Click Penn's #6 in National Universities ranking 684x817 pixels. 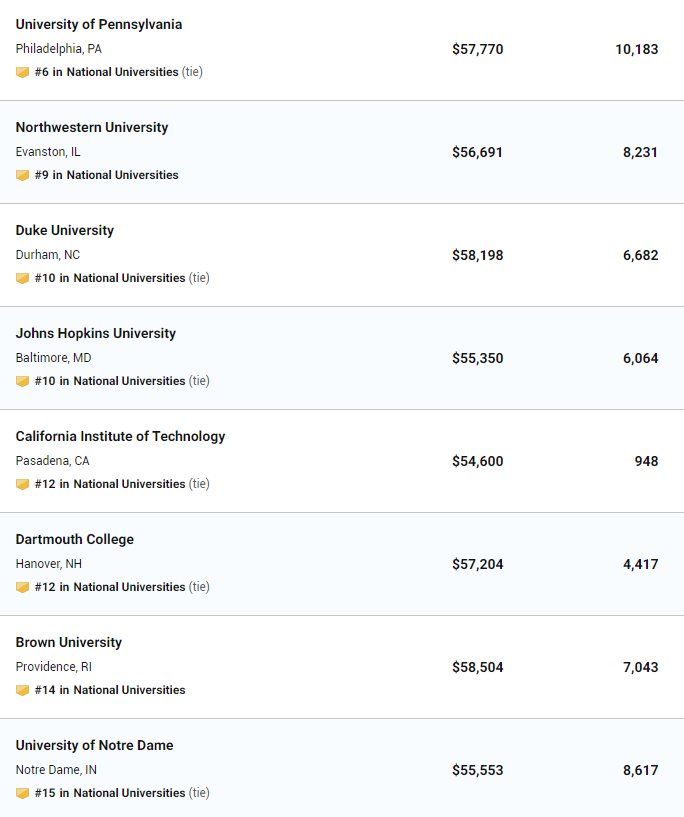point(107,72)
